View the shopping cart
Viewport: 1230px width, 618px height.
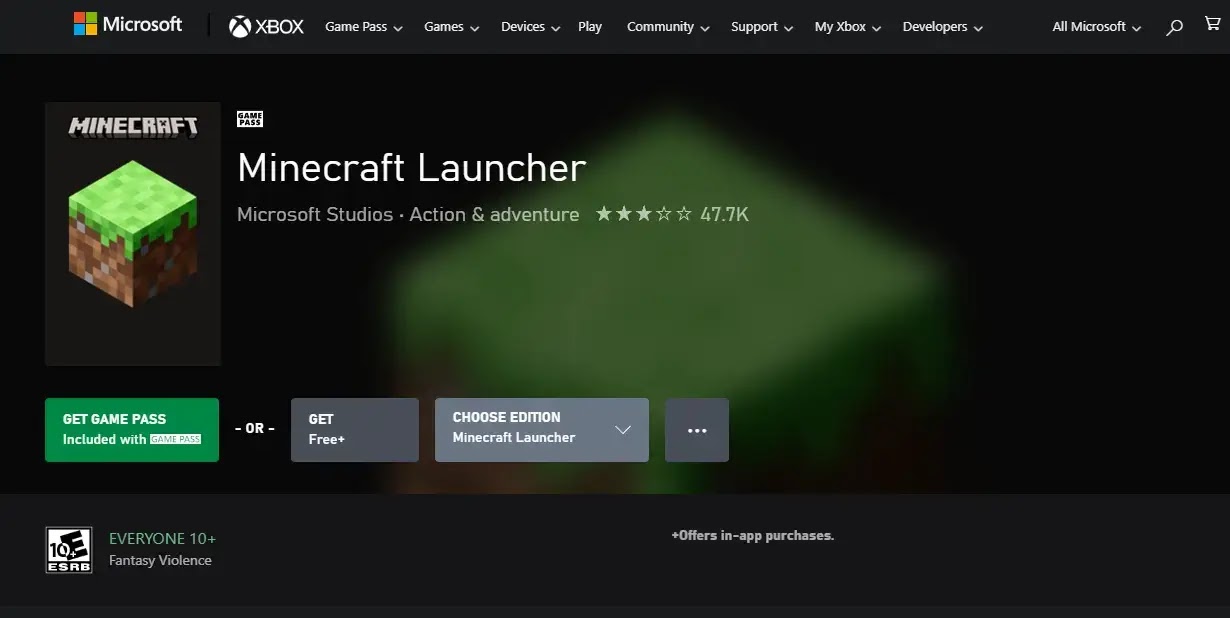click(x=1212, y=25)
